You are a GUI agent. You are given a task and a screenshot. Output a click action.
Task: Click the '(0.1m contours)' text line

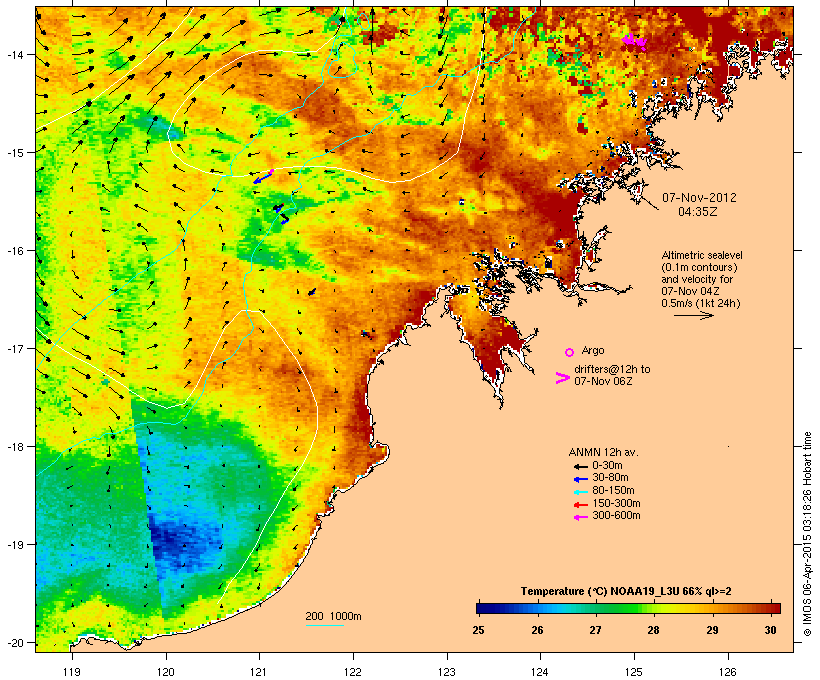click(x=699, y=267)
